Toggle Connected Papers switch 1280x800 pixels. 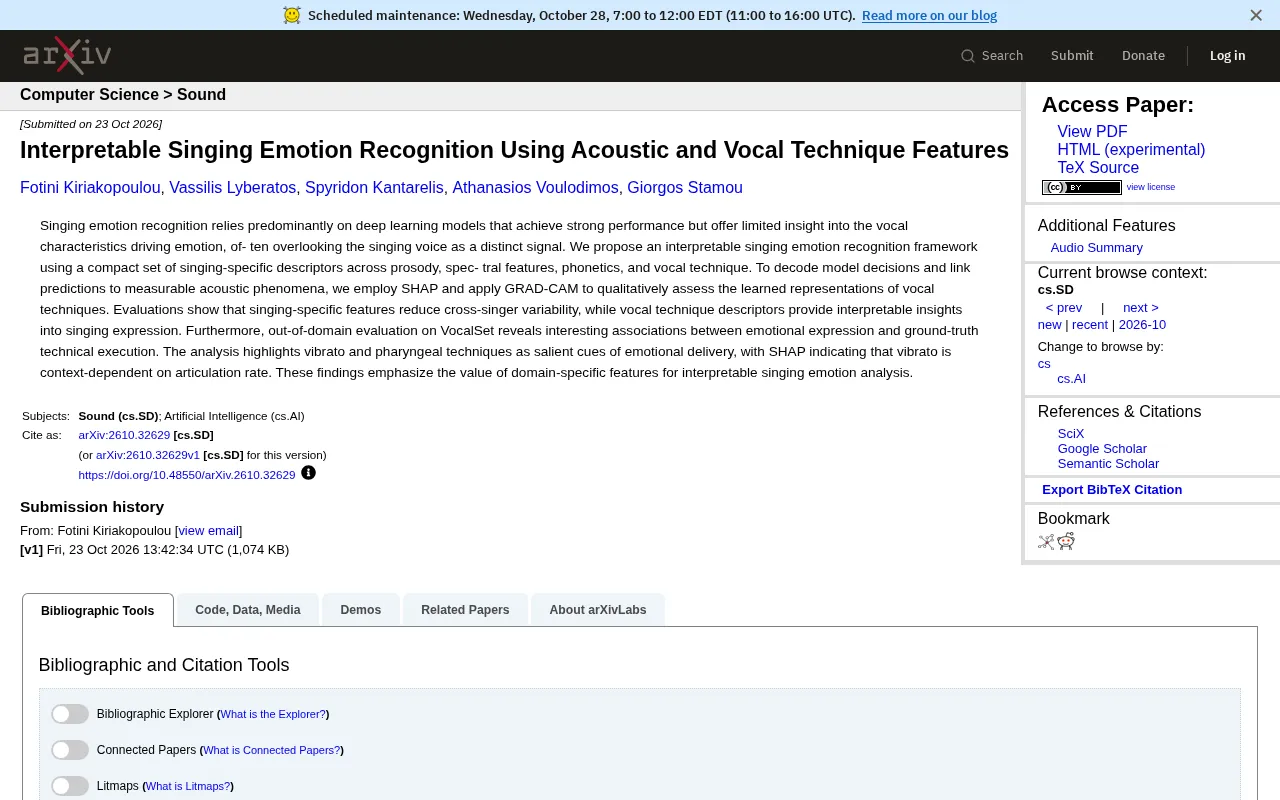[x=70, y=750]
